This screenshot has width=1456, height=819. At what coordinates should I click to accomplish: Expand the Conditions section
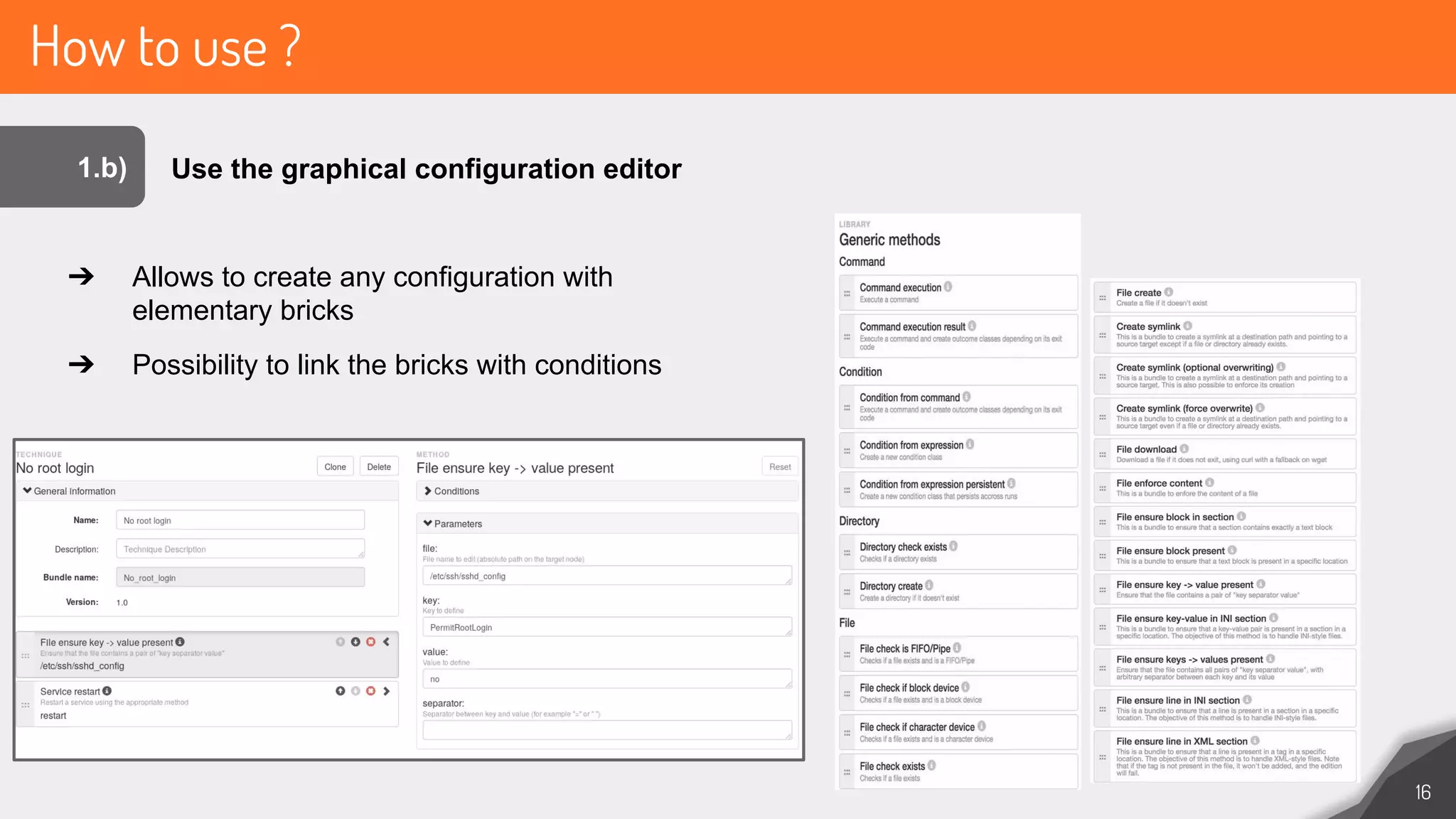click(428, 491)
